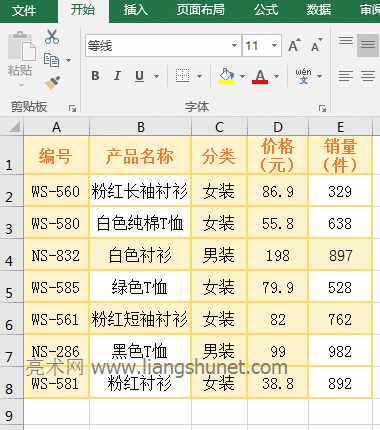Select row 9 header
This screenshot has height=430, width=380.
click(11, 412)
